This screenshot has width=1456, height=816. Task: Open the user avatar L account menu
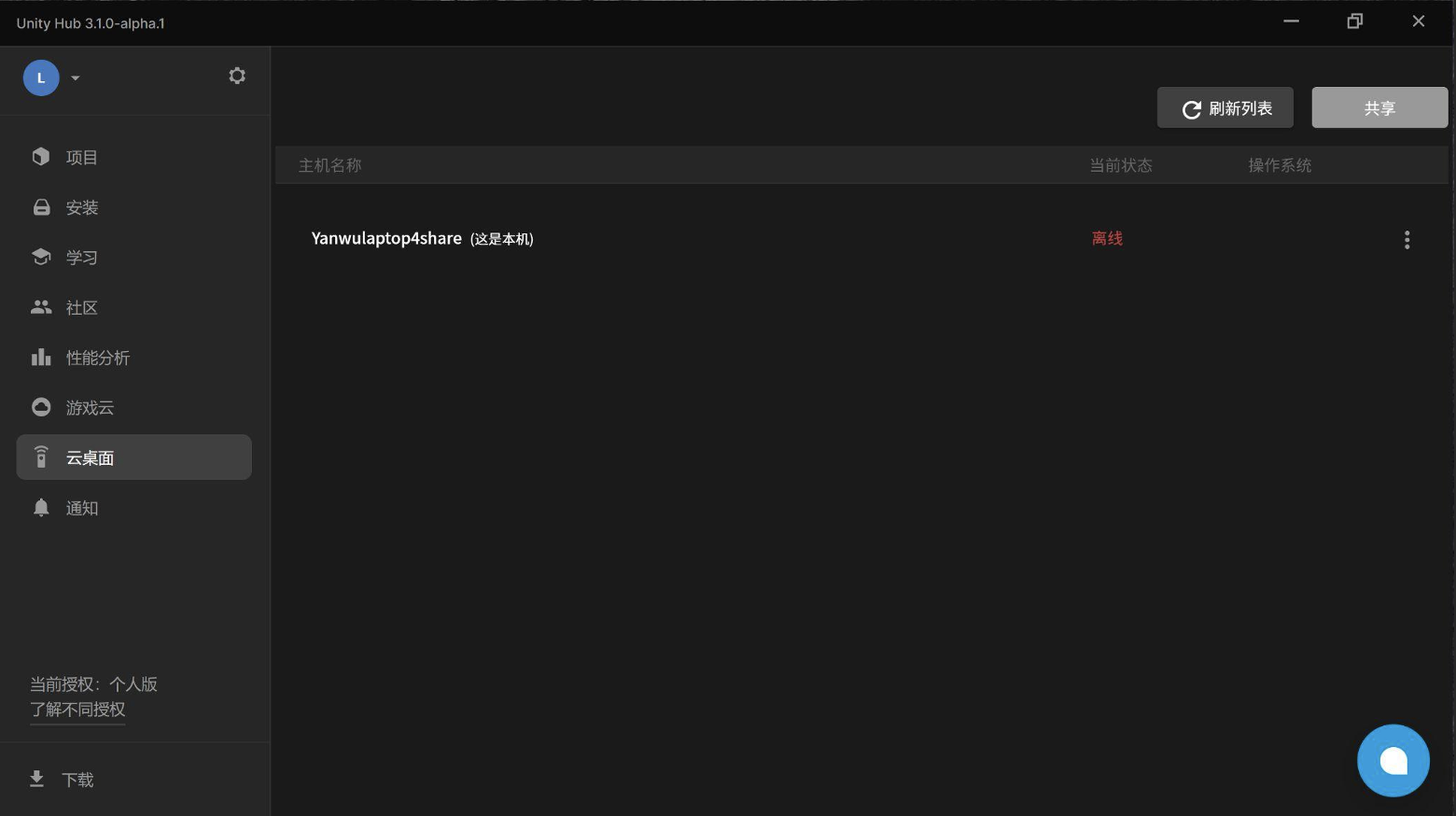(41, 77)
